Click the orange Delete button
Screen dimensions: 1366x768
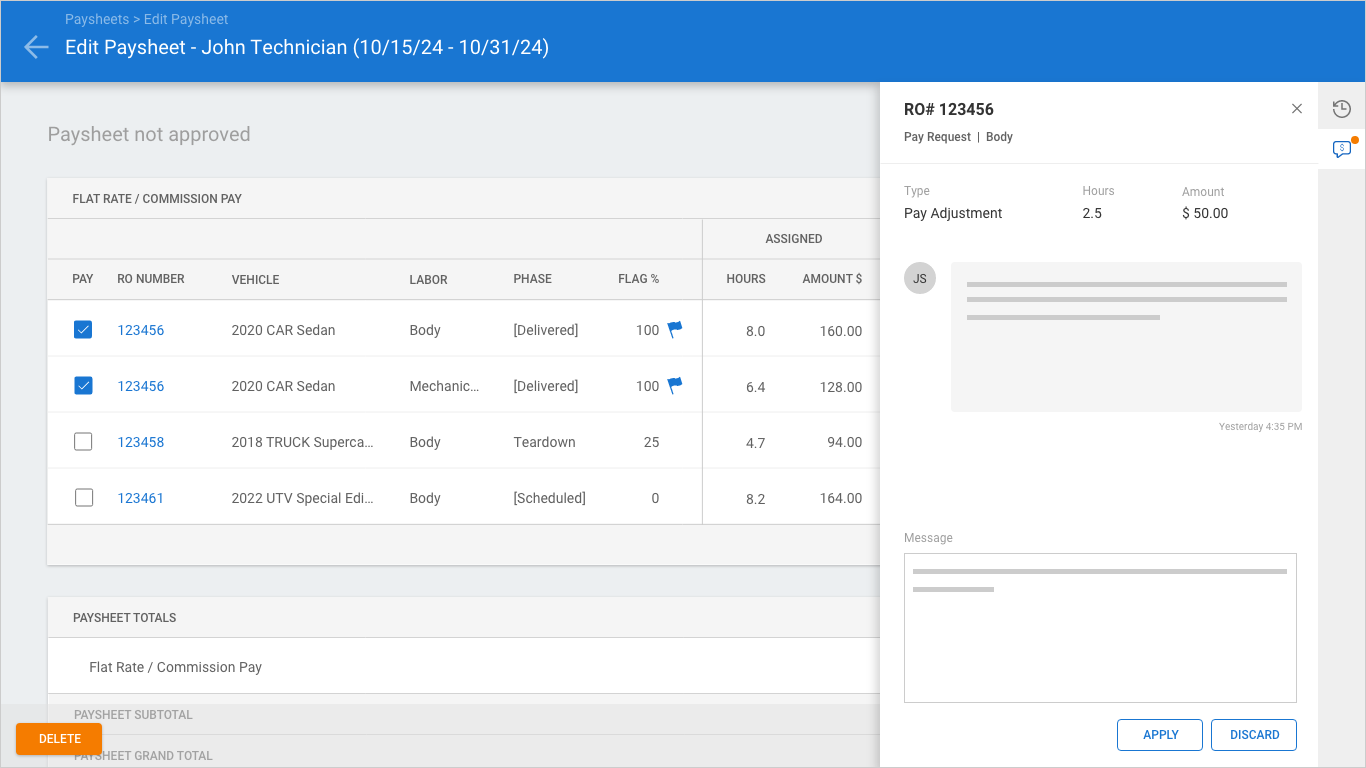59,739
